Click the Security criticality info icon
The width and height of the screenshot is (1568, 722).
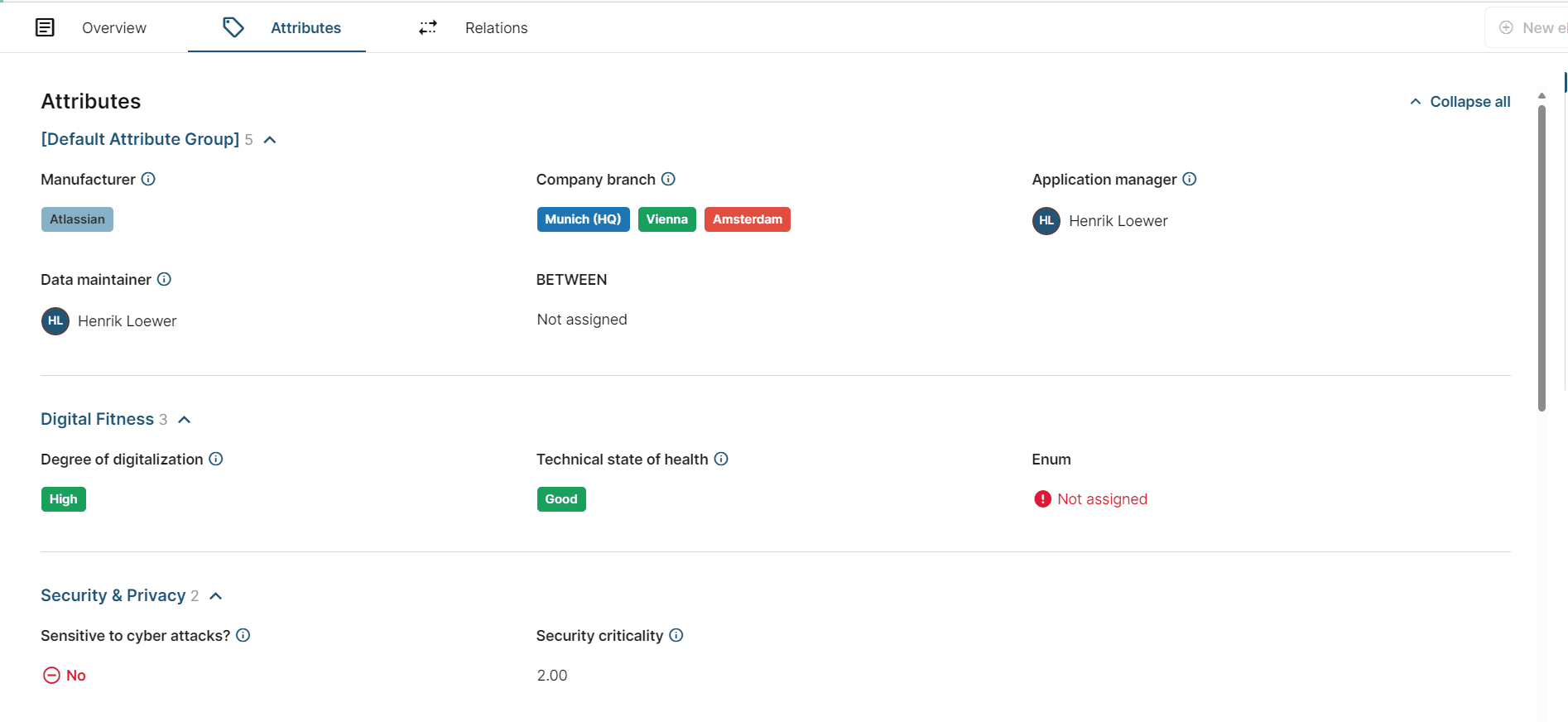coord(676,635)
